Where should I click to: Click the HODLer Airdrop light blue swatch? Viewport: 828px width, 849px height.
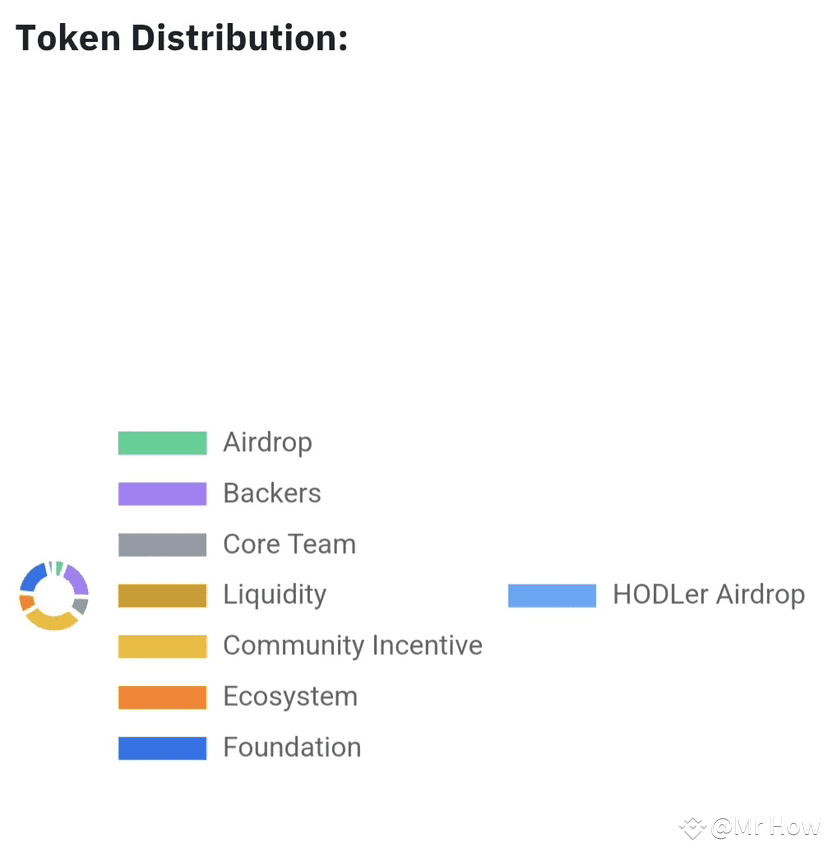click(552, 596)
